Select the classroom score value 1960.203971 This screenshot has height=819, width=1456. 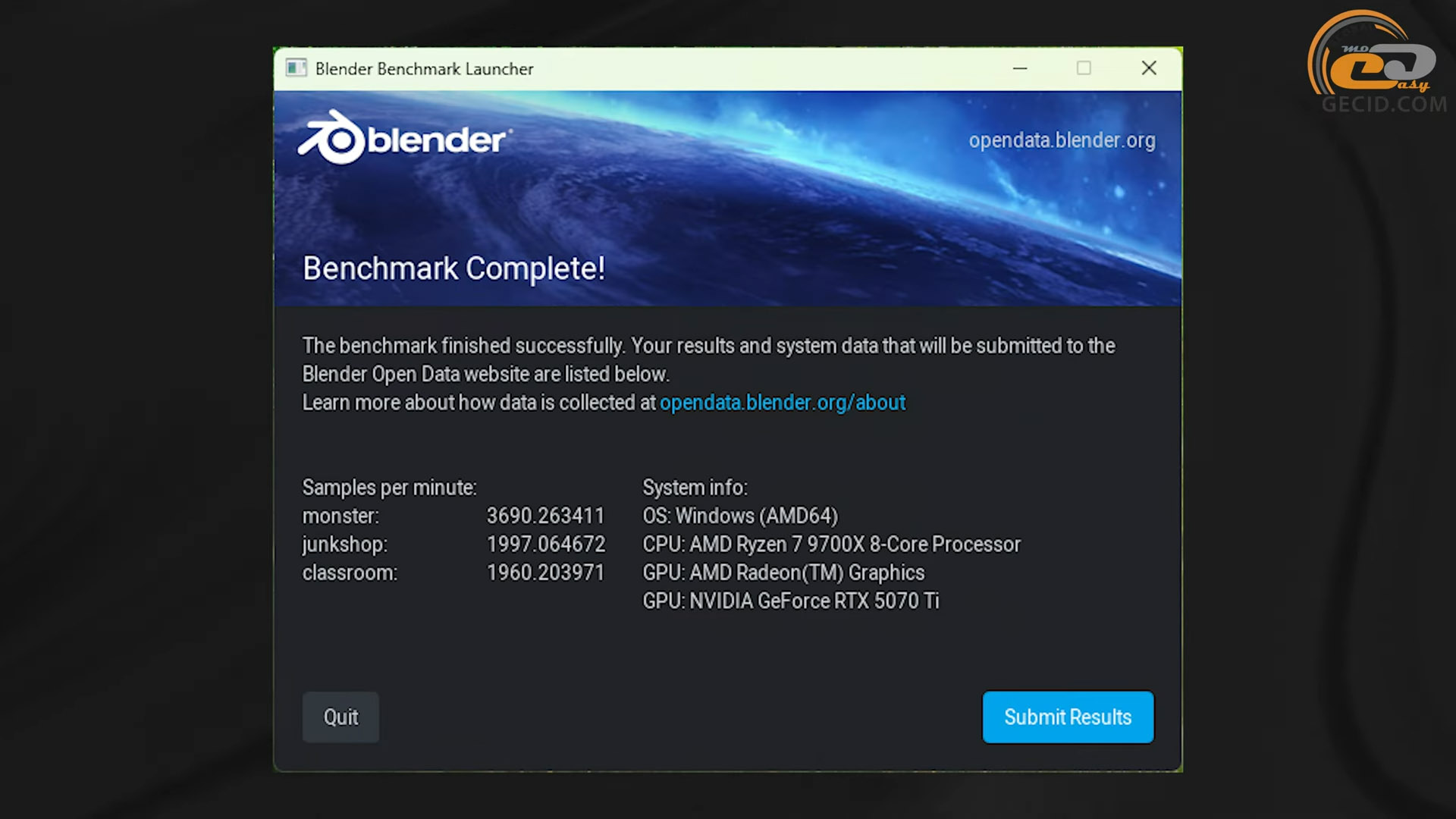coord(545,573)
